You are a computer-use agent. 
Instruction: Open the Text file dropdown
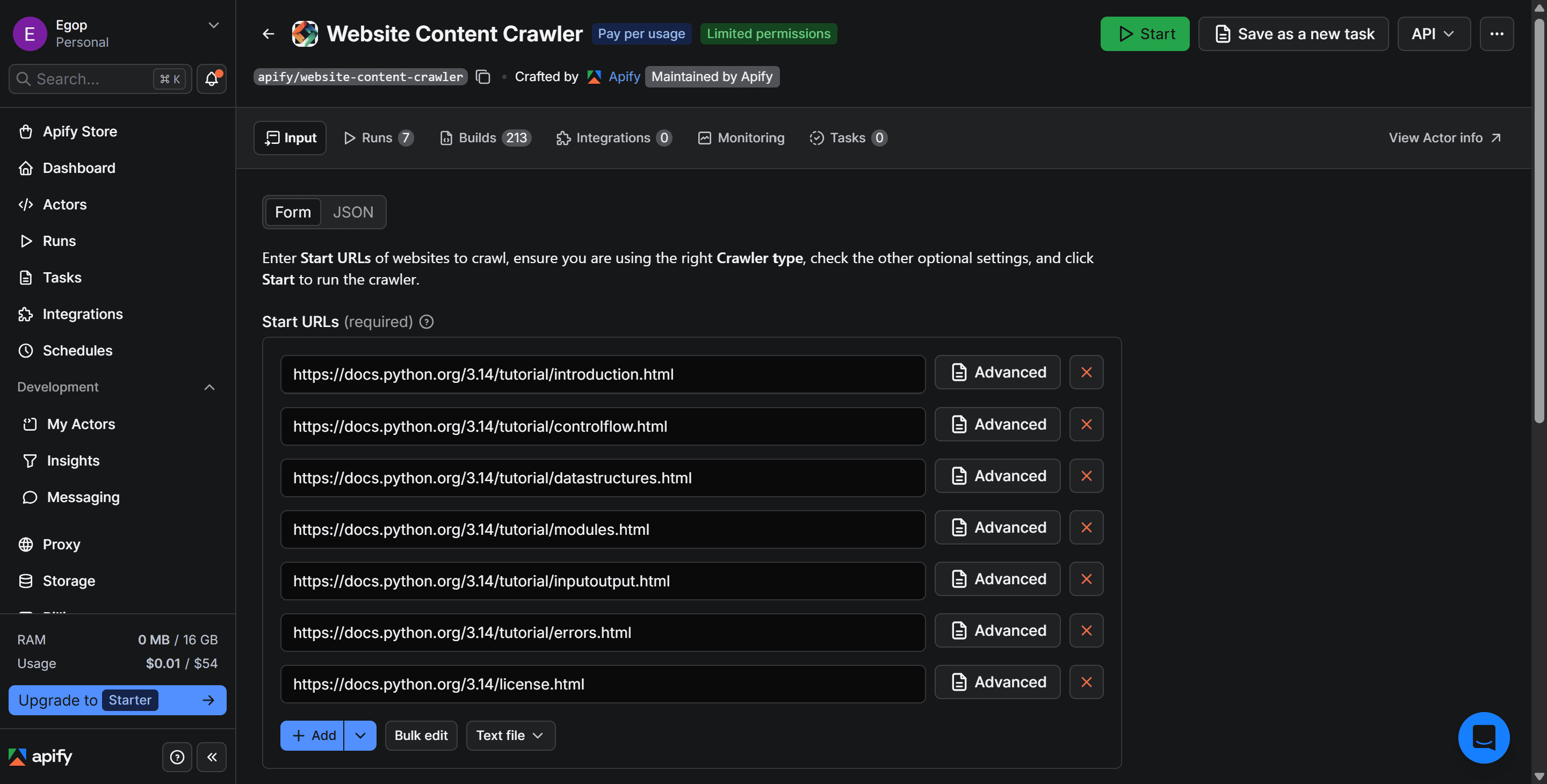(x=510, y=735)
